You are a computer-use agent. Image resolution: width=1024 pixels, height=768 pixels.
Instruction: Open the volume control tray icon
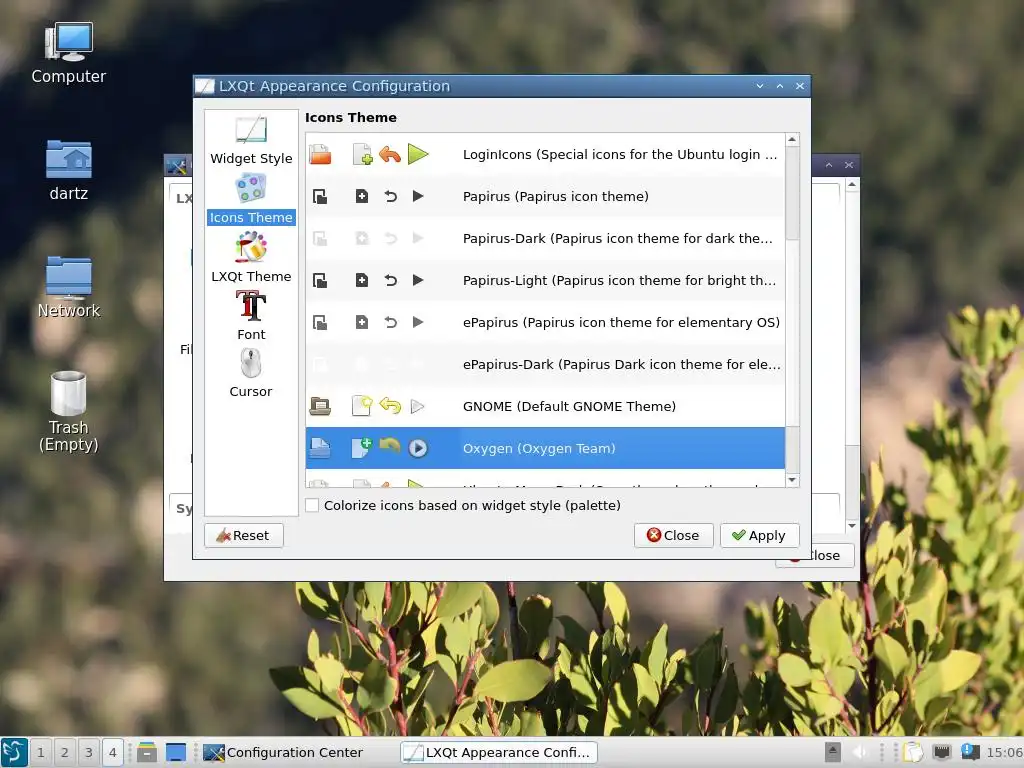point(860,752)
